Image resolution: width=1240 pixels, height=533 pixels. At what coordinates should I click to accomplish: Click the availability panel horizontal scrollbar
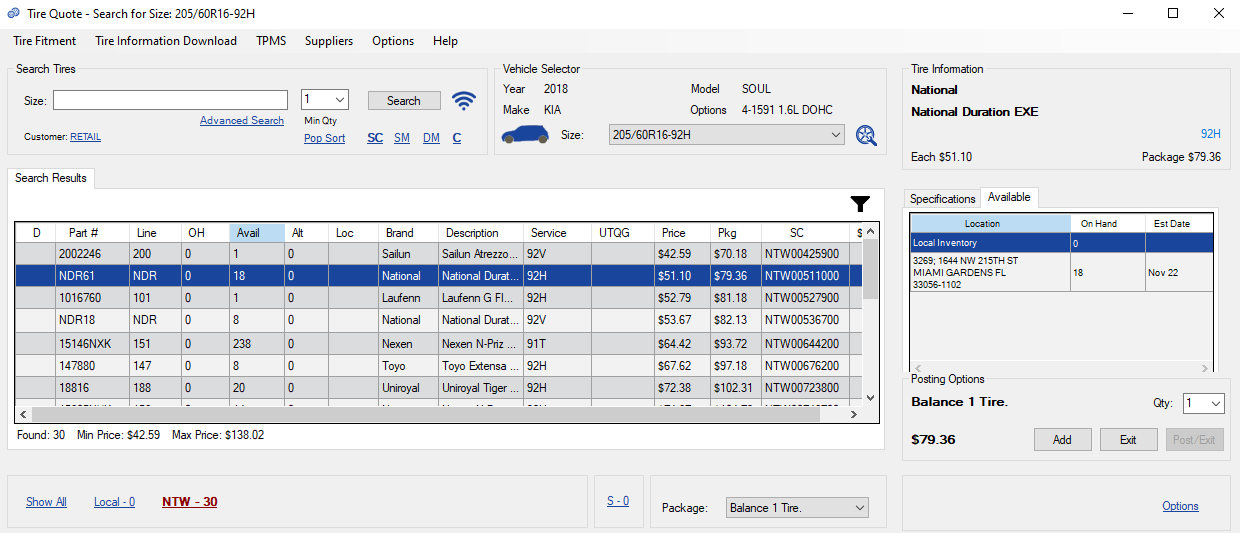[1061, 368]
